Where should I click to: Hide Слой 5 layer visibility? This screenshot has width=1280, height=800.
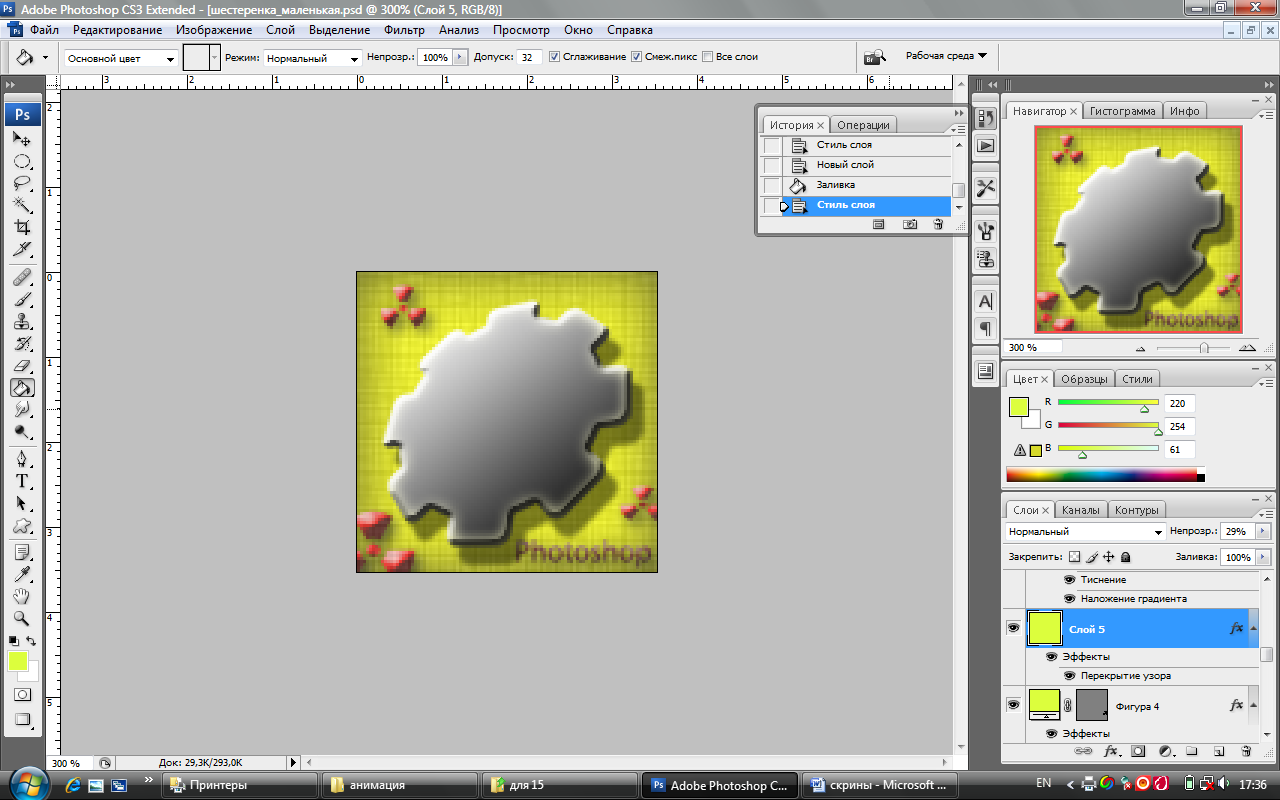(1013, 628)
